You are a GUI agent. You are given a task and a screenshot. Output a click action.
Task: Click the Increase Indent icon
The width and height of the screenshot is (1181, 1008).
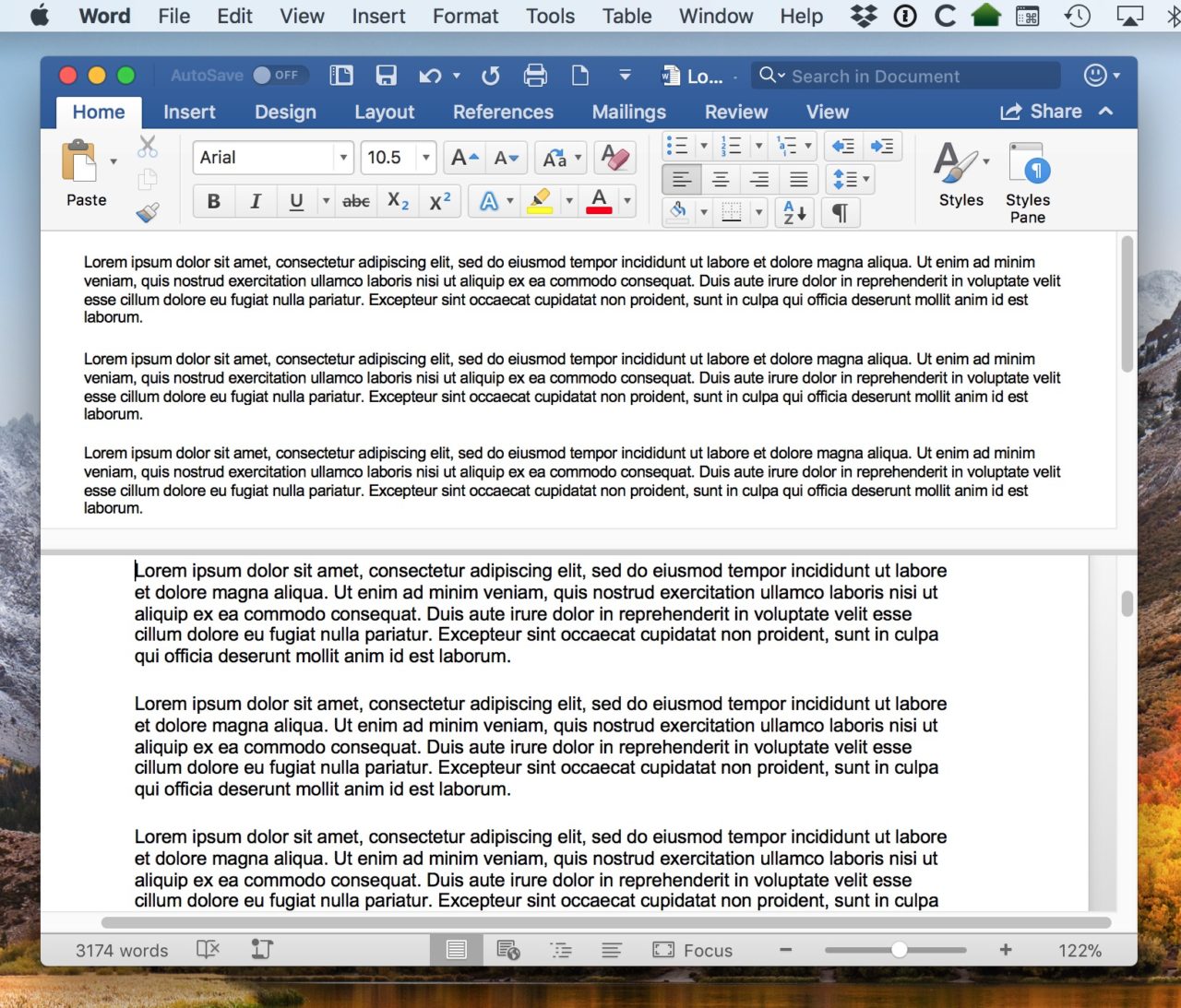882,147
